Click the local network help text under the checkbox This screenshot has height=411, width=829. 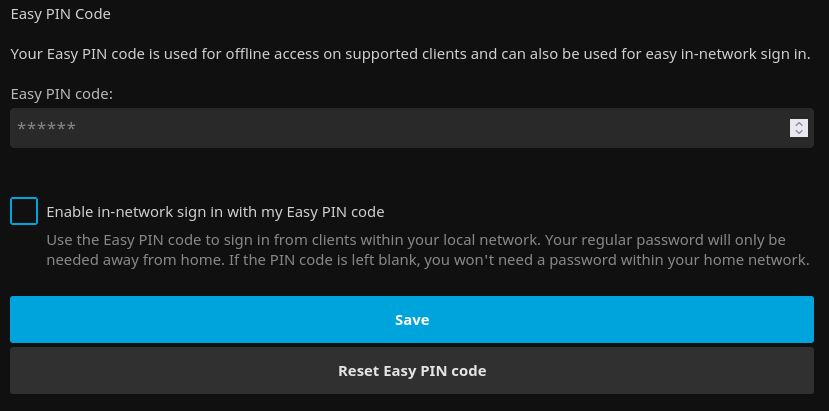[x=427, y=250]
